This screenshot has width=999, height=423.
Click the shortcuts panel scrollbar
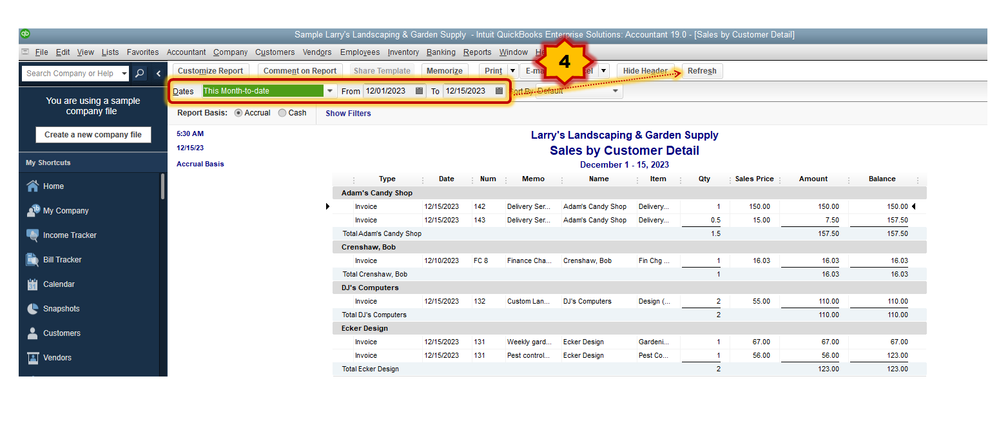pyautogui.click(x=163, y=186)
